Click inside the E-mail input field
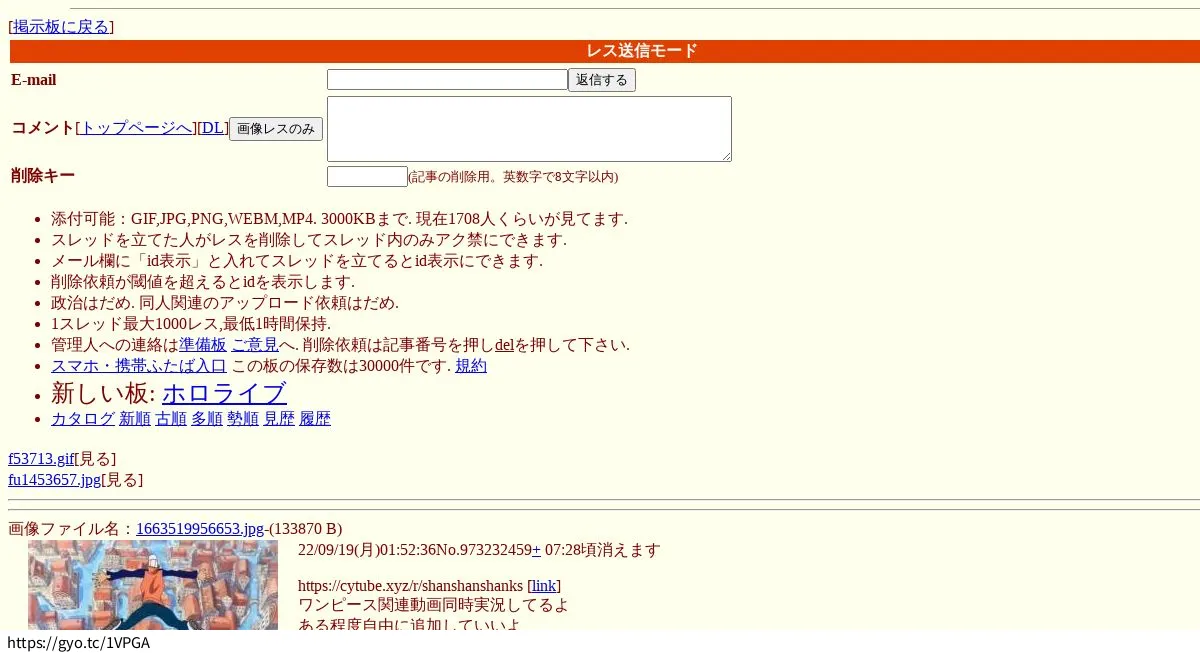 447,80
